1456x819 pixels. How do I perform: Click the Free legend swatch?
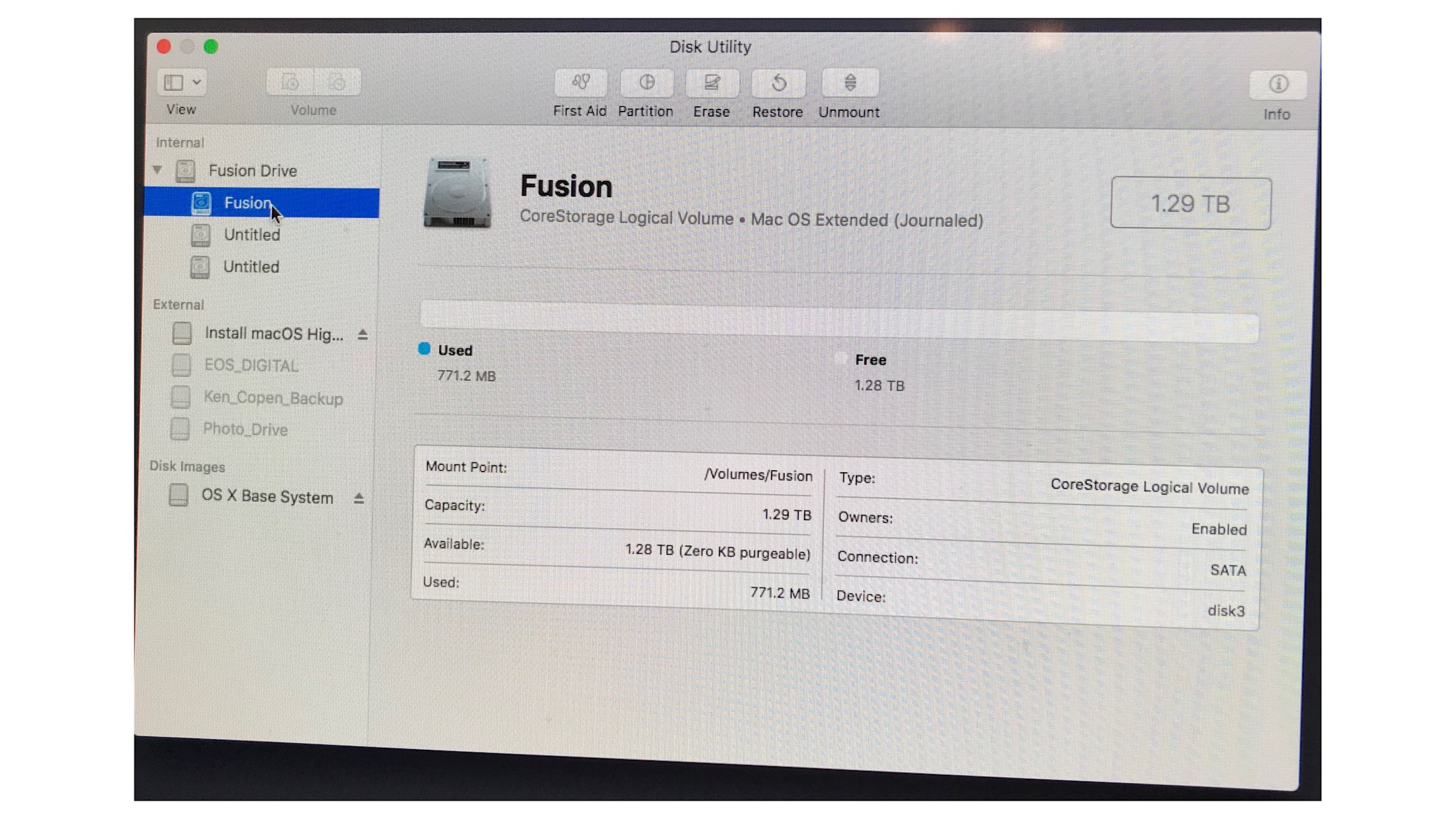point(841,359)
